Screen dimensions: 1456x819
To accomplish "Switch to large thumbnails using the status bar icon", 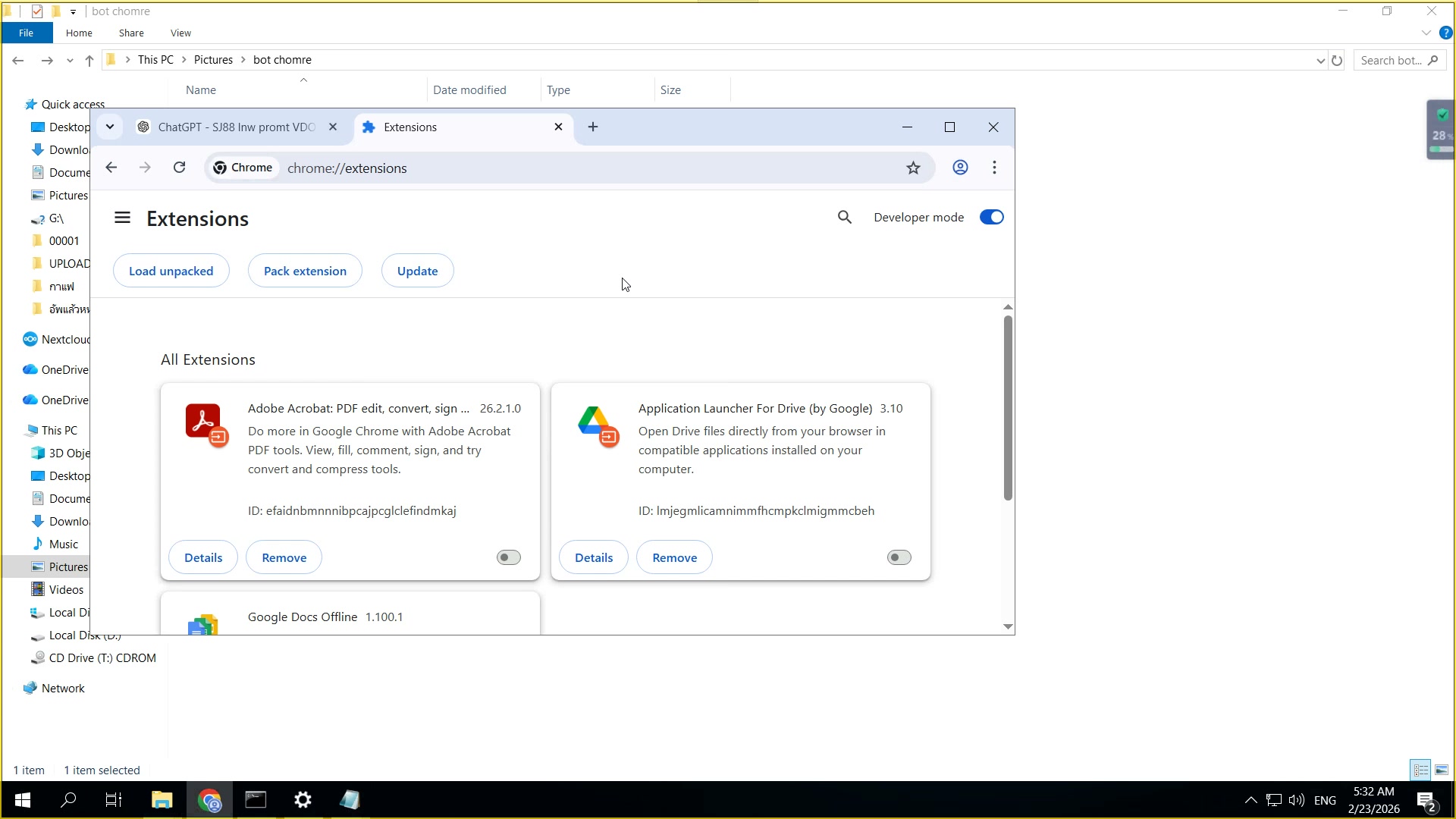I will (1442, 770).
